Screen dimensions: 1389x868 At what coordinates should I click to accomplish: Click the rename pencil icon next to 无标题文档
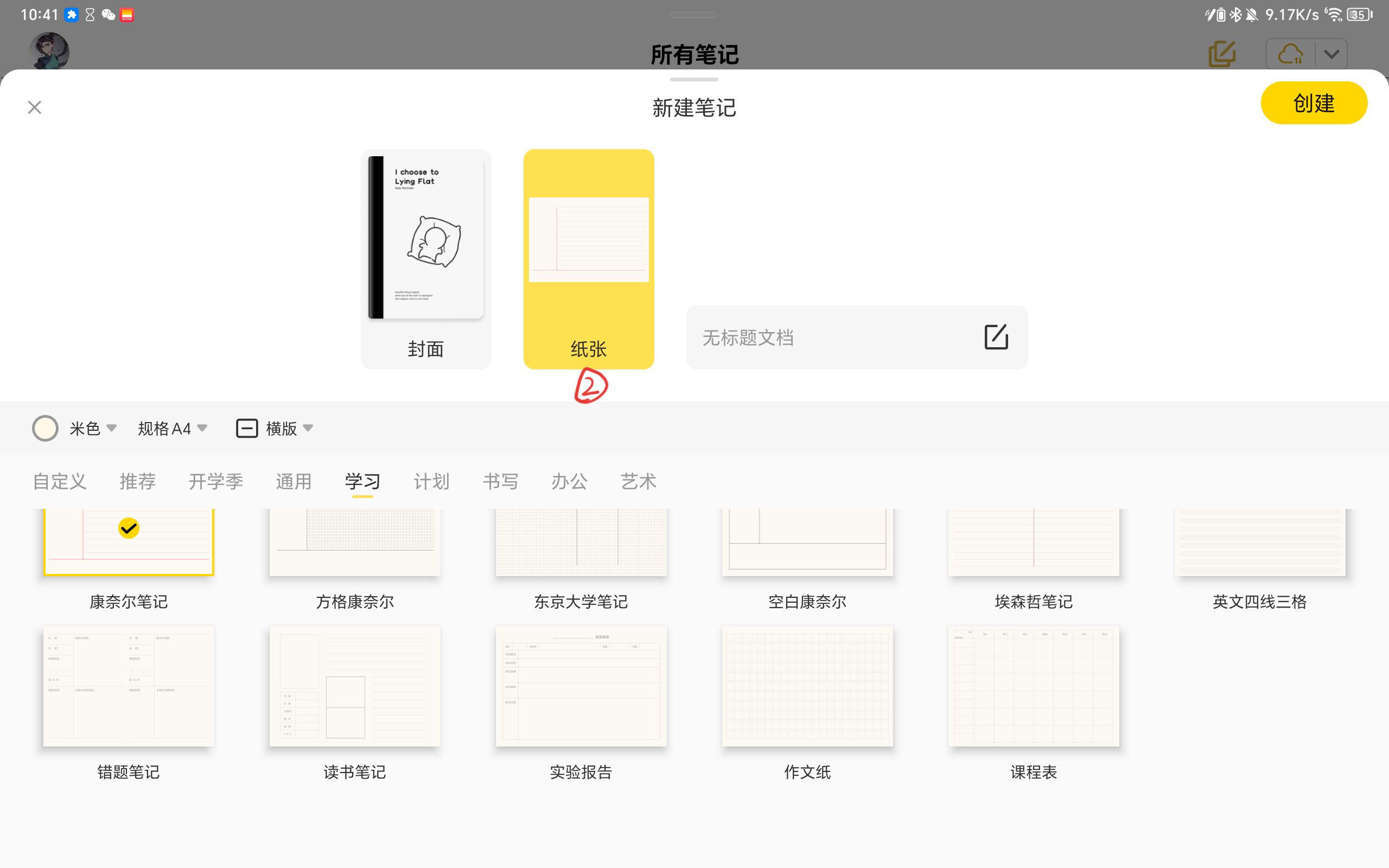(996, 337)
